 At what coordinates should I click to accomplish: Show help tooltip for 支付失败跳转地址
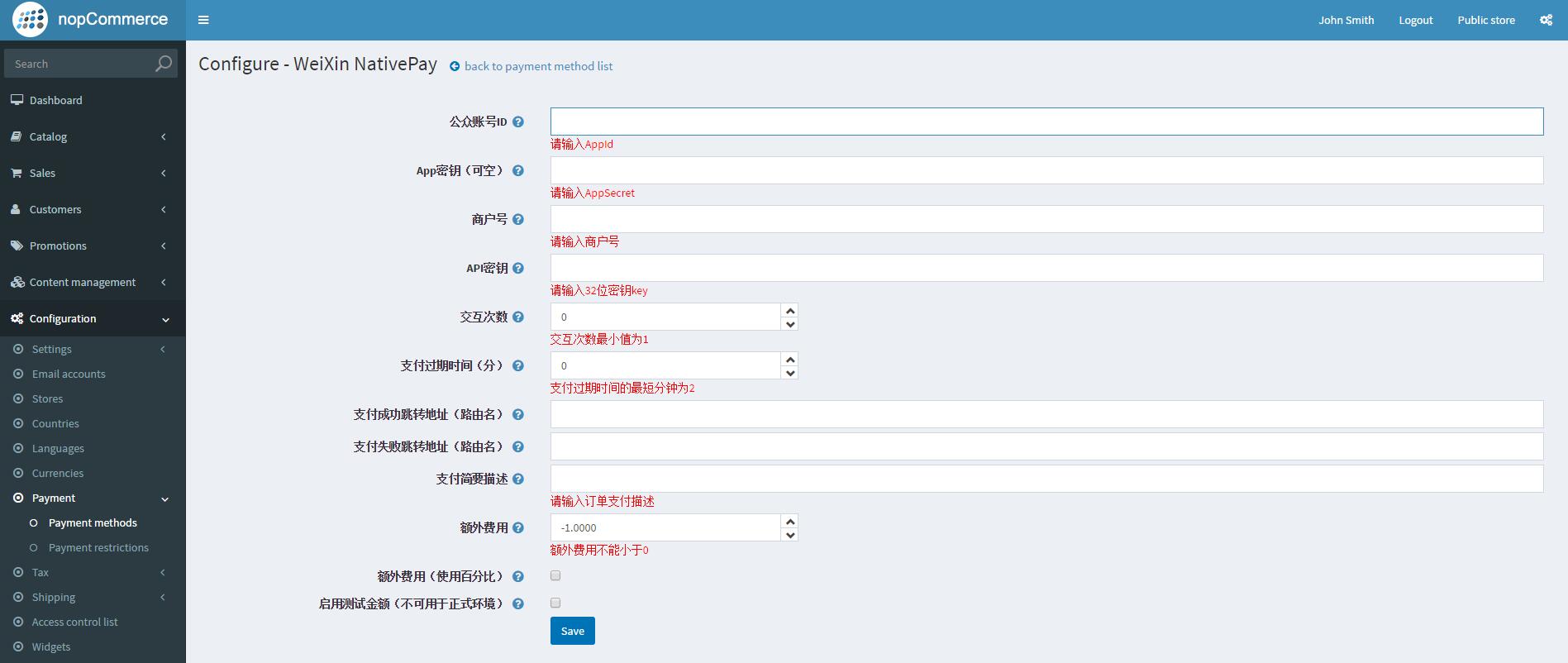[518, 446]
